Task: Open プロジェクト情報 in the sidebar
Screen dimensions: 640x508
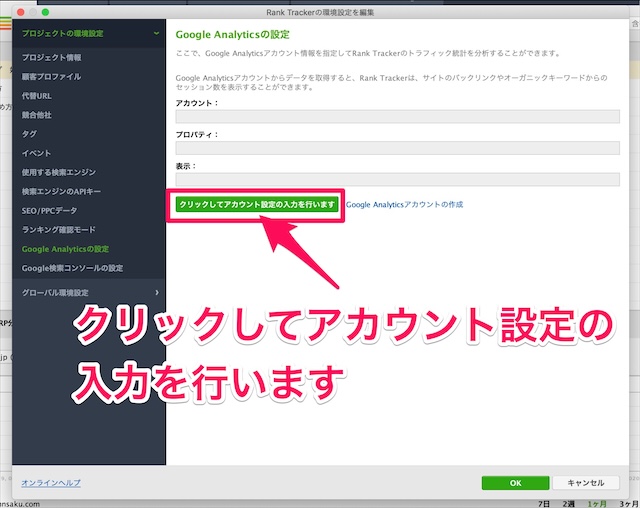Action: tap(51, 58)
